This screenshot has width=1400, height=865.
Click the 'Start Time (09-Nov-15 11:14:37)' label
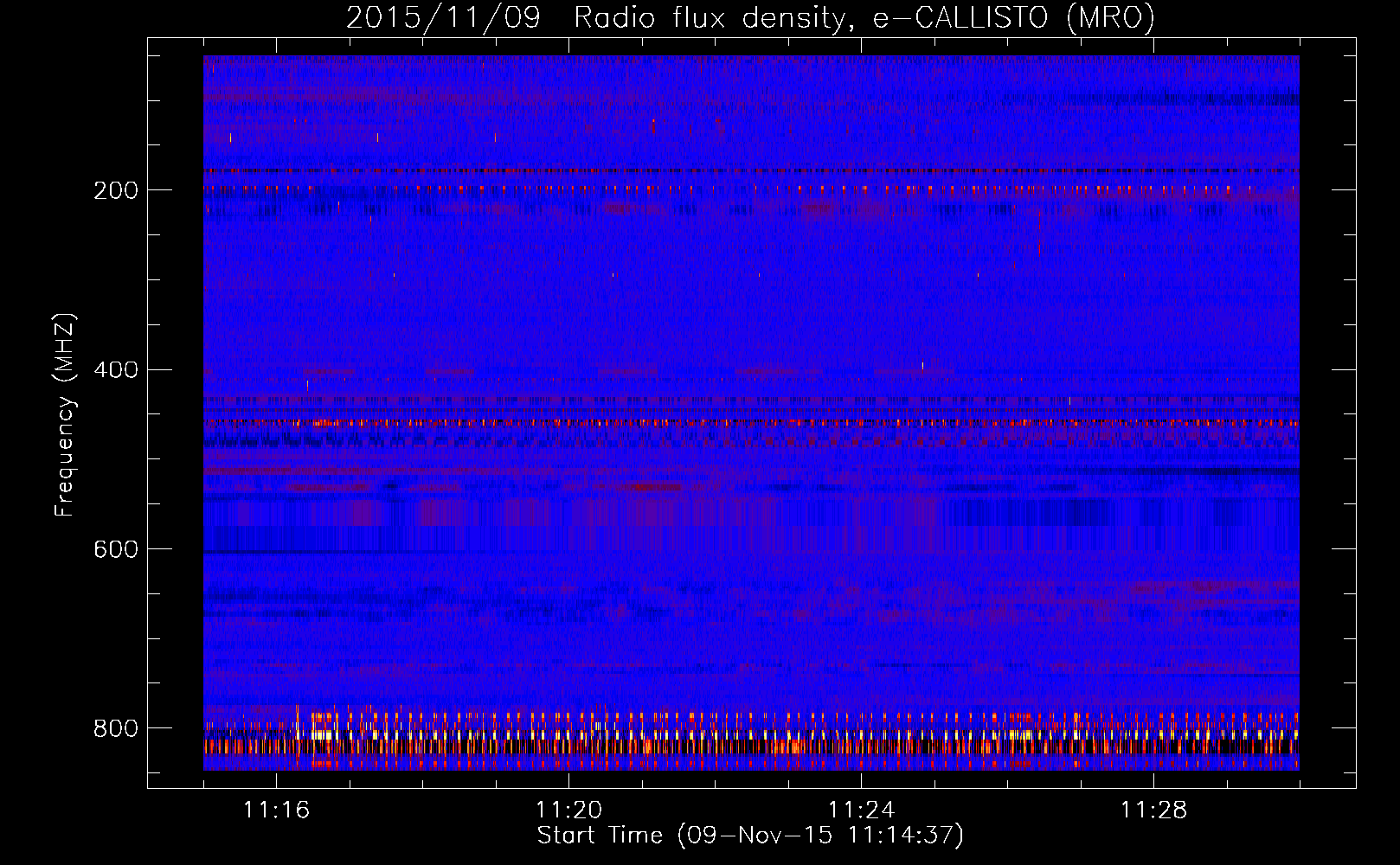pos(750,836)
